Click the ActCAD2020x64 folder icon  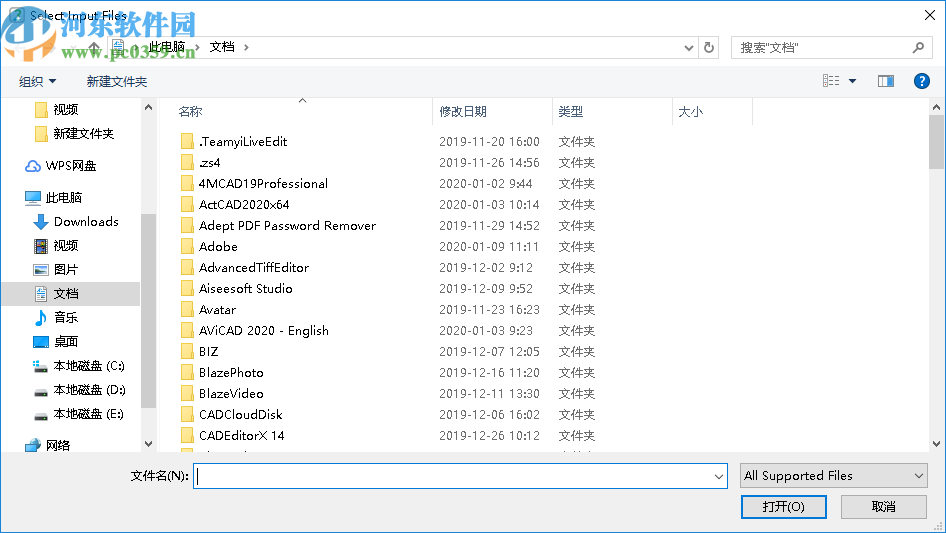coord(188,205)
